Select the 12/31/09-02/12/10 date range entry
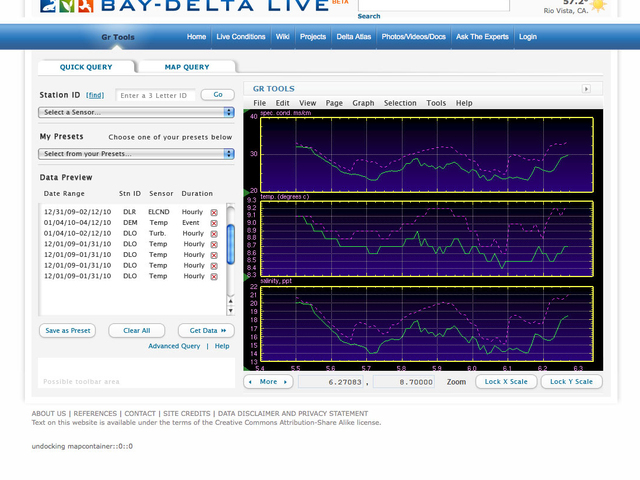 coord(78,212)
